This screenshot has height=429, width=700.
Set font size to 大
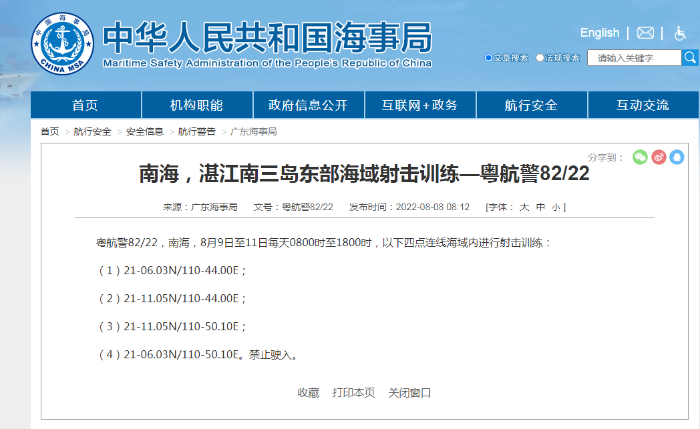524,207
